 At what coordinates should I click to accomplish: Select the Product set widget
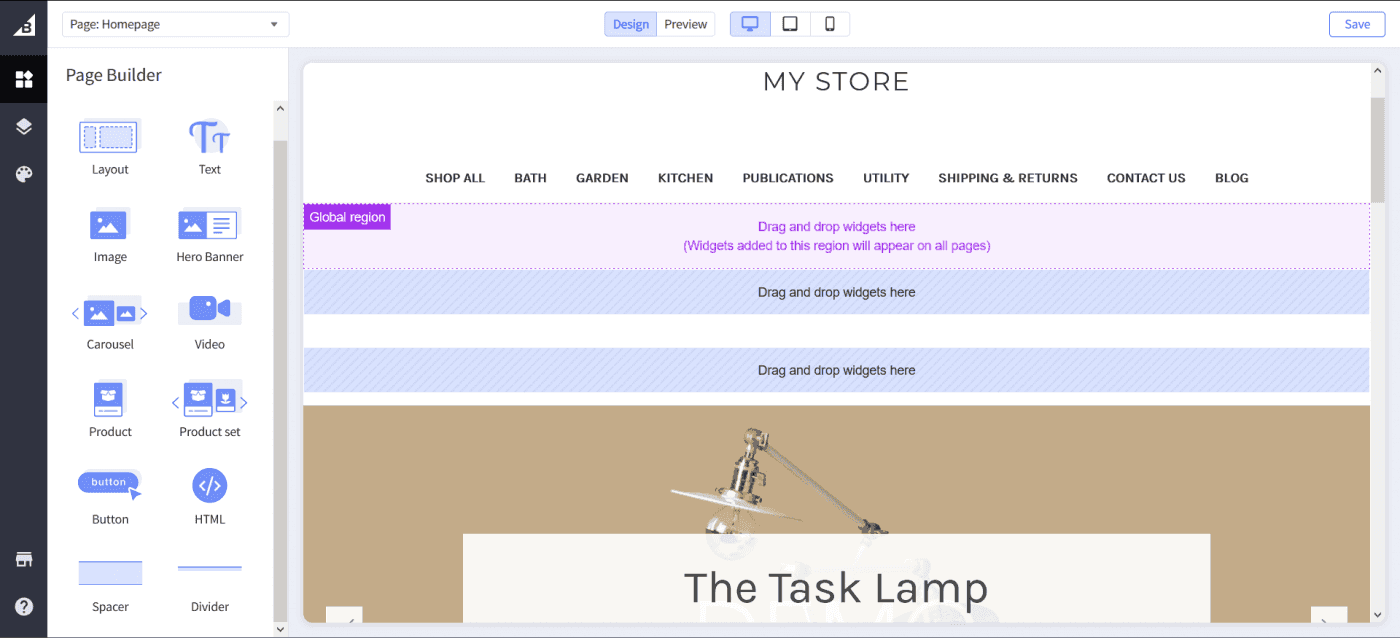coord(210,409)
